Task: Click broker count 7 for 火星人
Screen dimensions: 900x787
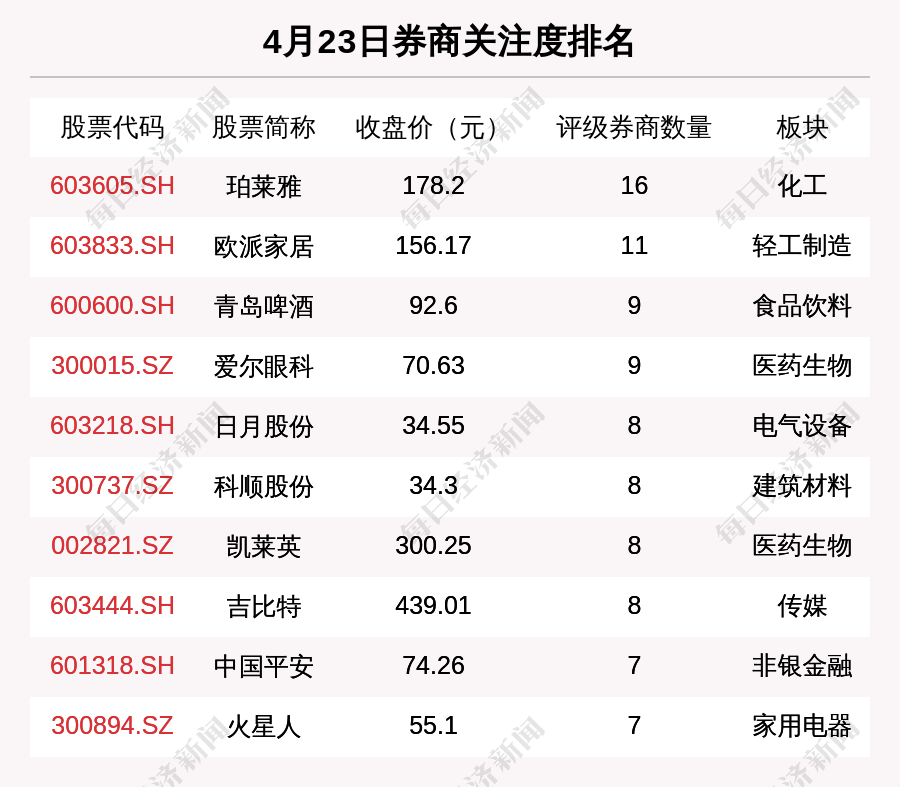Action: (634, 726)
